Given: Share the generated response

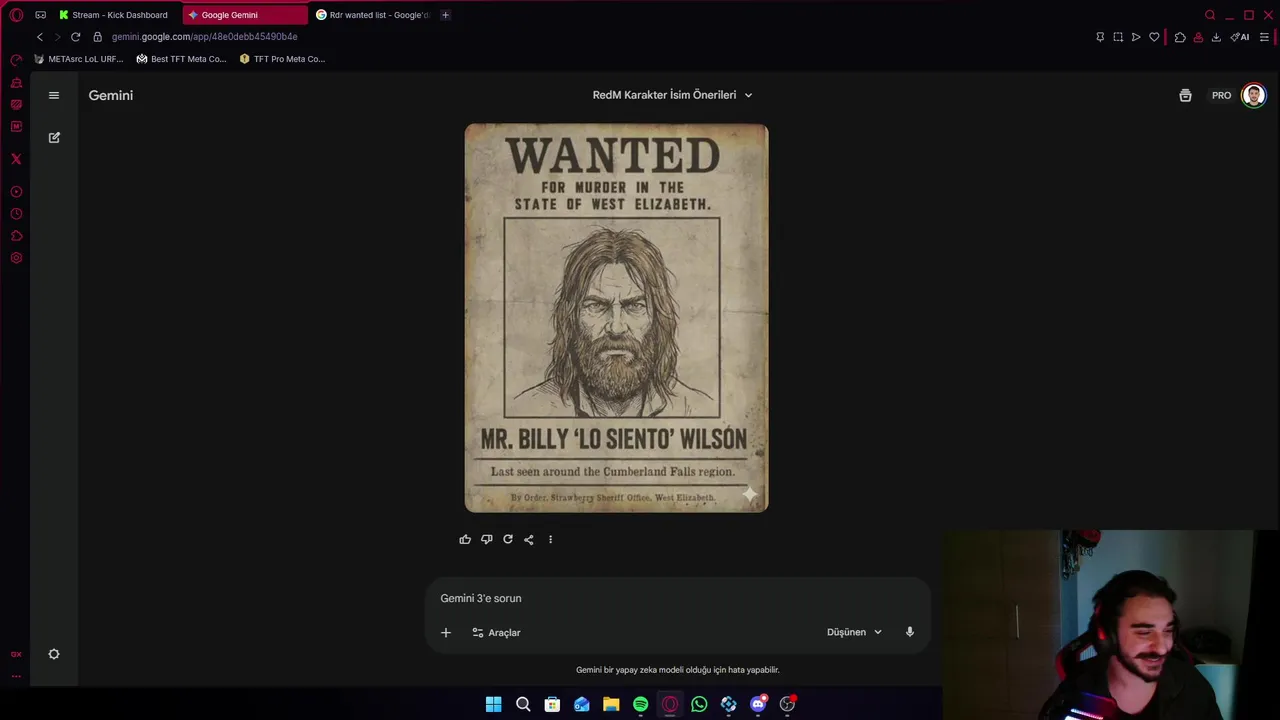Looking at the screenshot, I should [529, 539].
